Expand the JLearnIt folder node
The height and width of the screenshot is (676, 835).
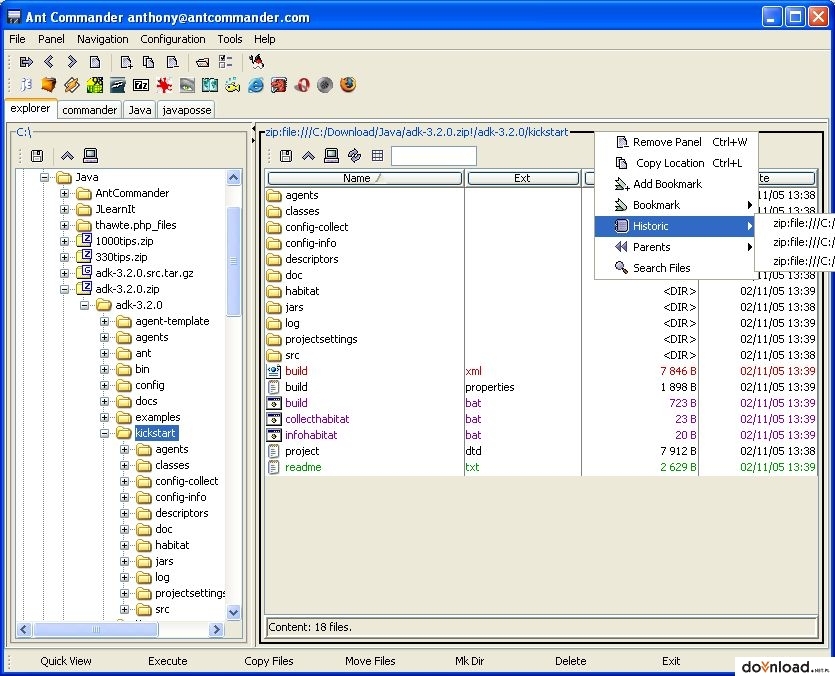point(64,209)
